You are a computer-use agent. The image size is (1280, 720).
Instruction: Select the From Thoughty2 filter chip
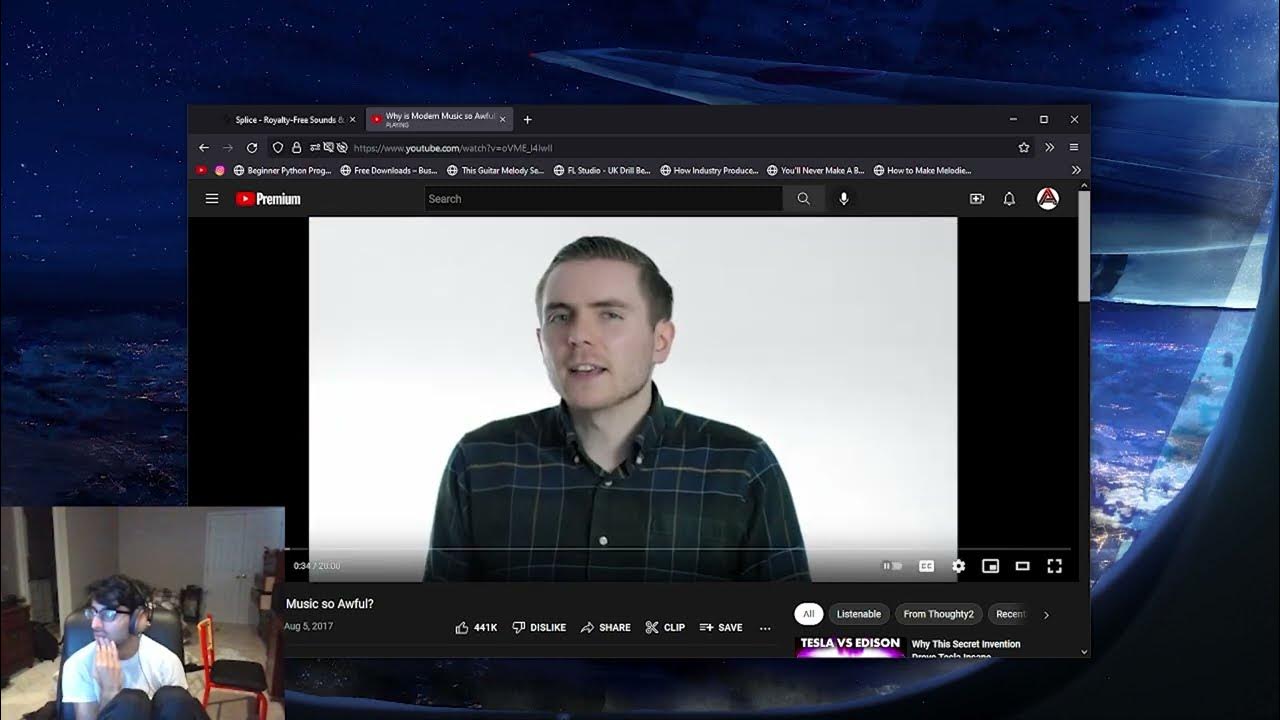tap(938, 614)
